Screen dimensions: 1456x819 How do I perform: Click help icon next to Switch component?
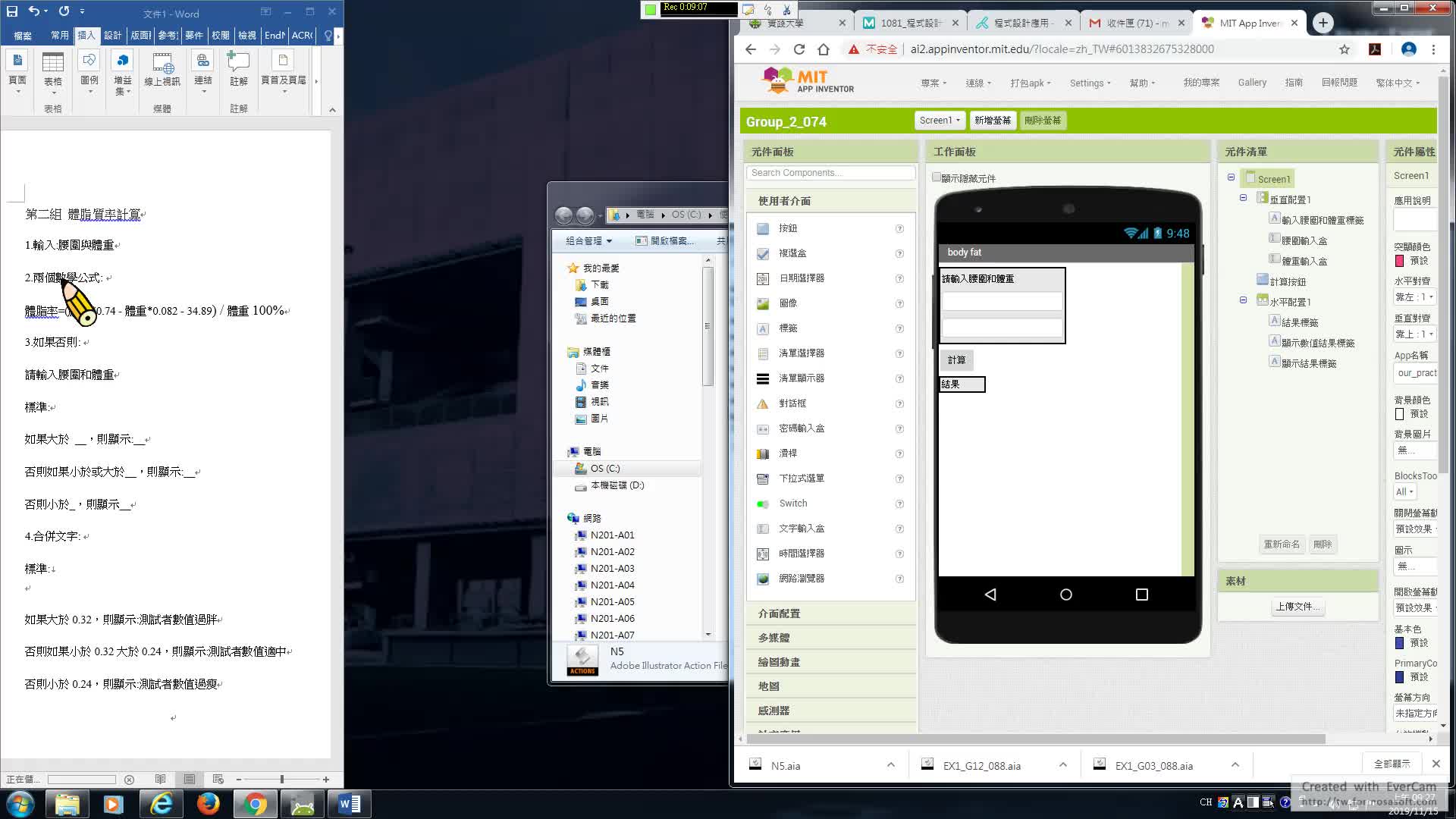pyautogui.click(x=899, y=504)
